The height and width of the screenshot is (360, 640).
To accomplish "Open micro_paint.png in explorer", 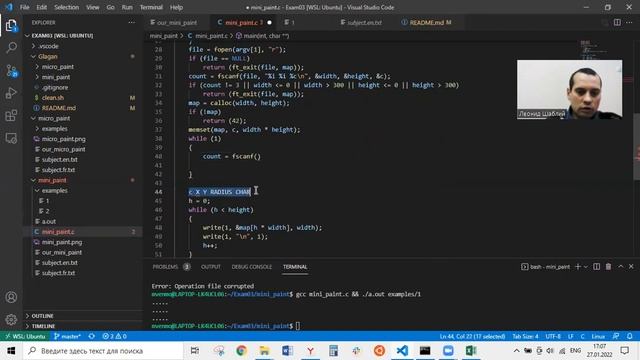I will [82, 139].
